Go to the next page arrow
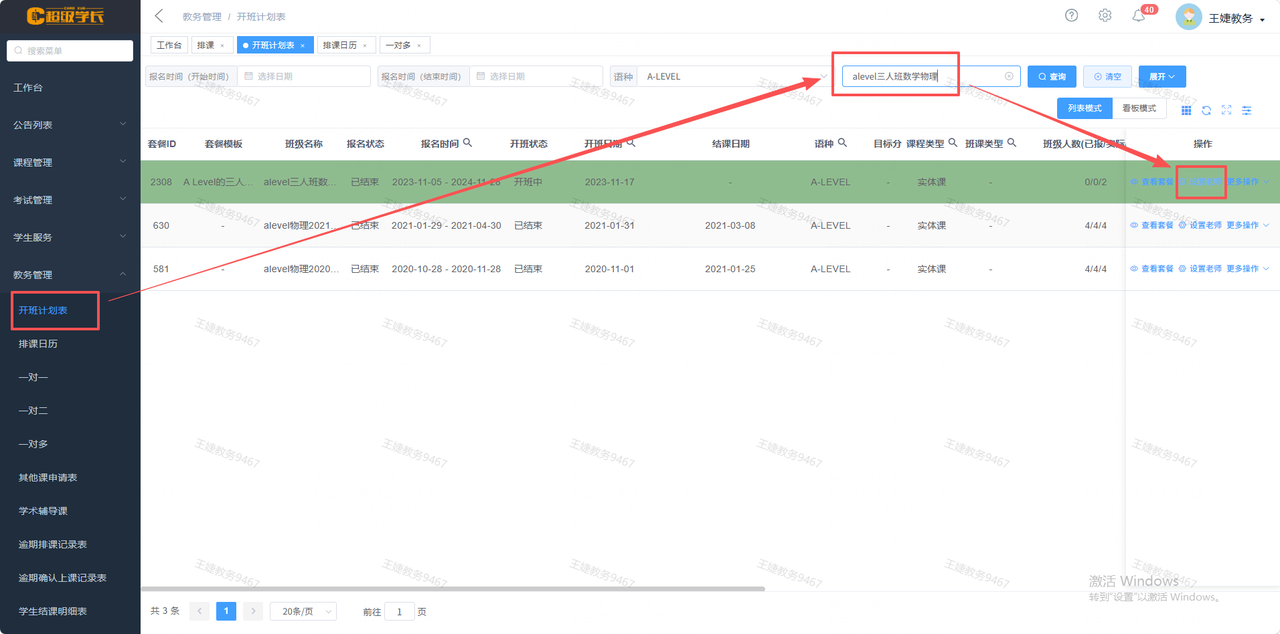 pyautogui.click(x=253, y=611)
